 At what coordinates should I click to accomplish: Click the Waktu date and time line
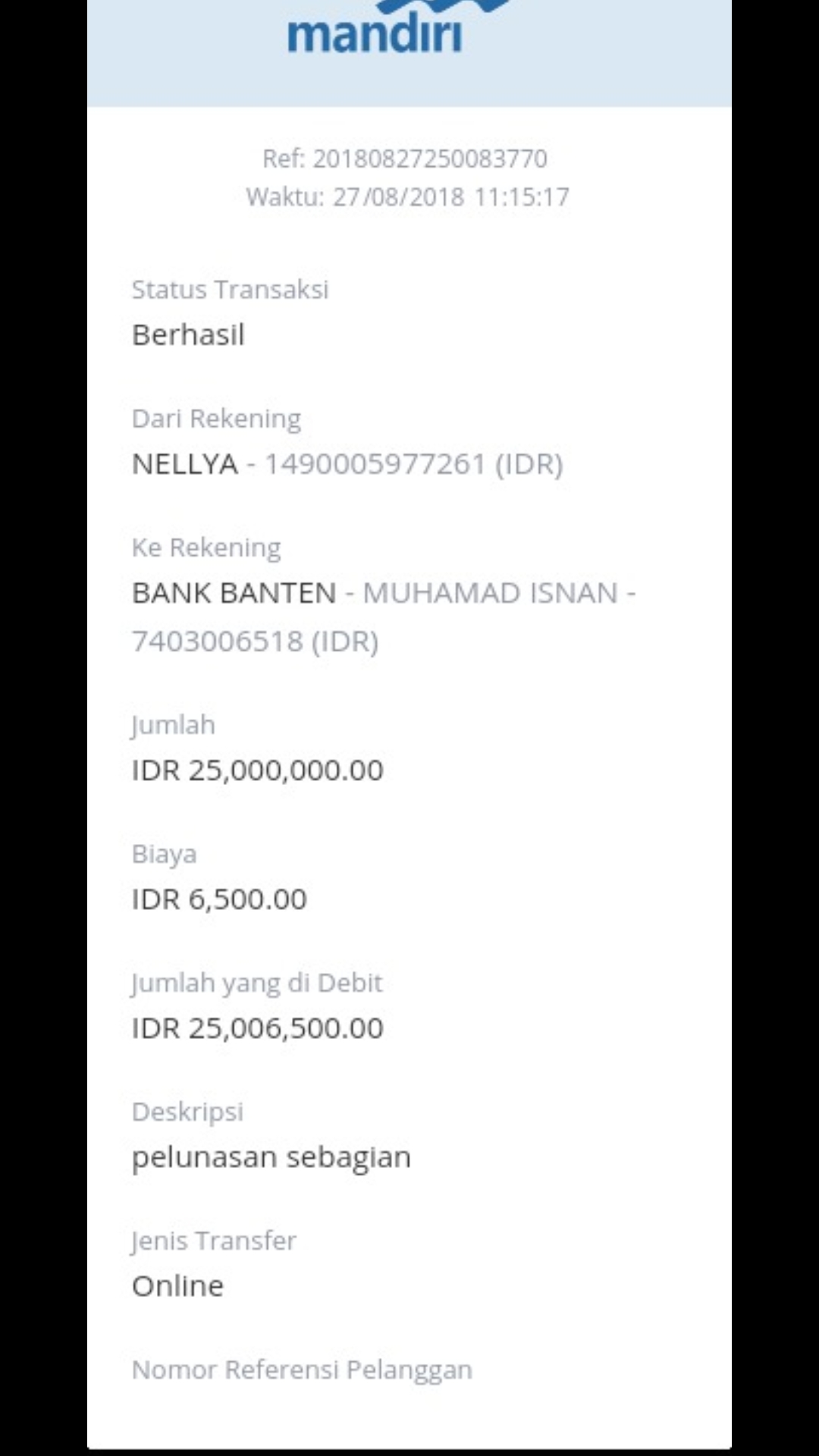tap(407, 197)
